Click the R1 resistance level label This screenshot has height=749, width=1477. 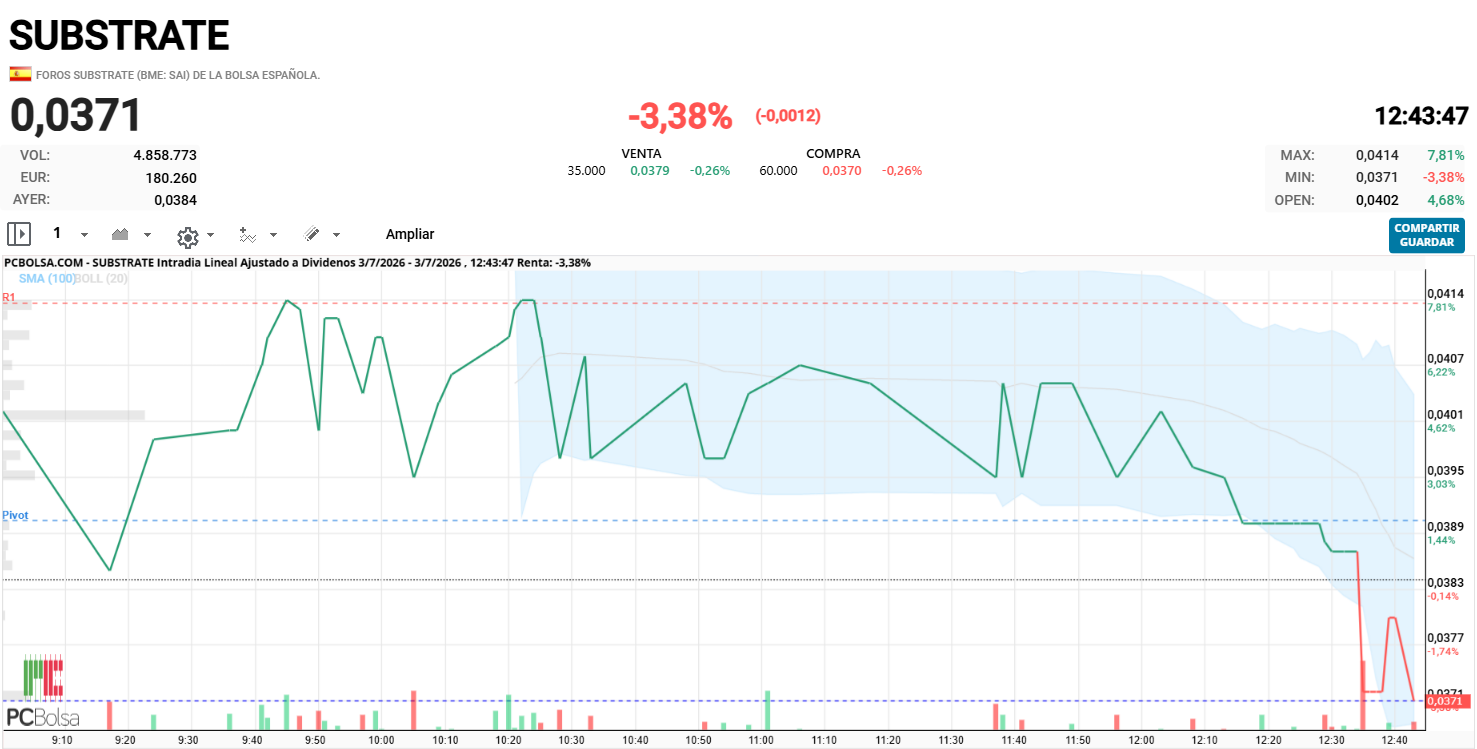tap(9, 297)
